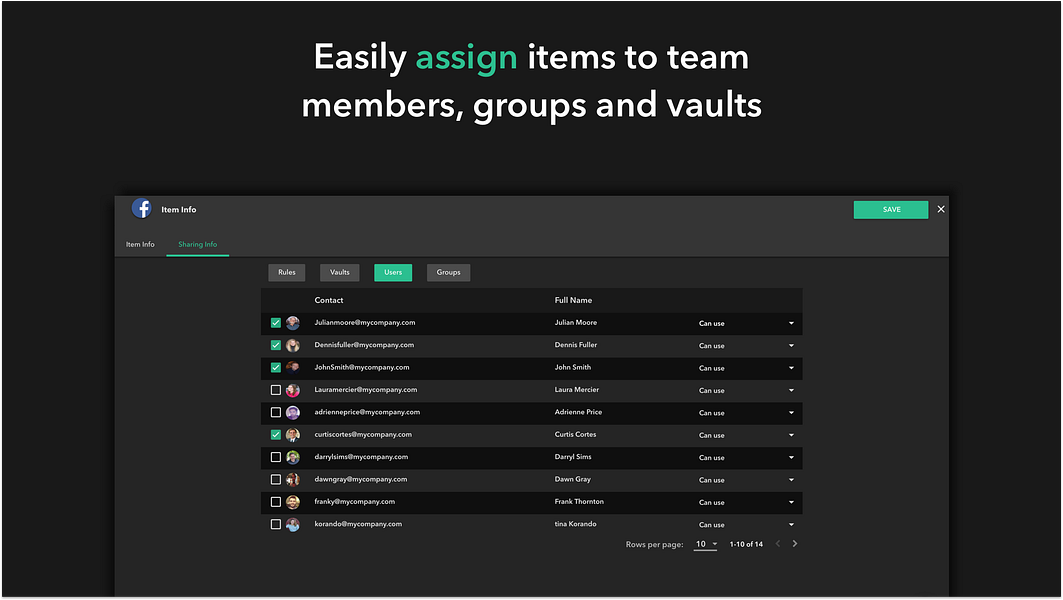Click Julian Moore's profile avatar

293,322
